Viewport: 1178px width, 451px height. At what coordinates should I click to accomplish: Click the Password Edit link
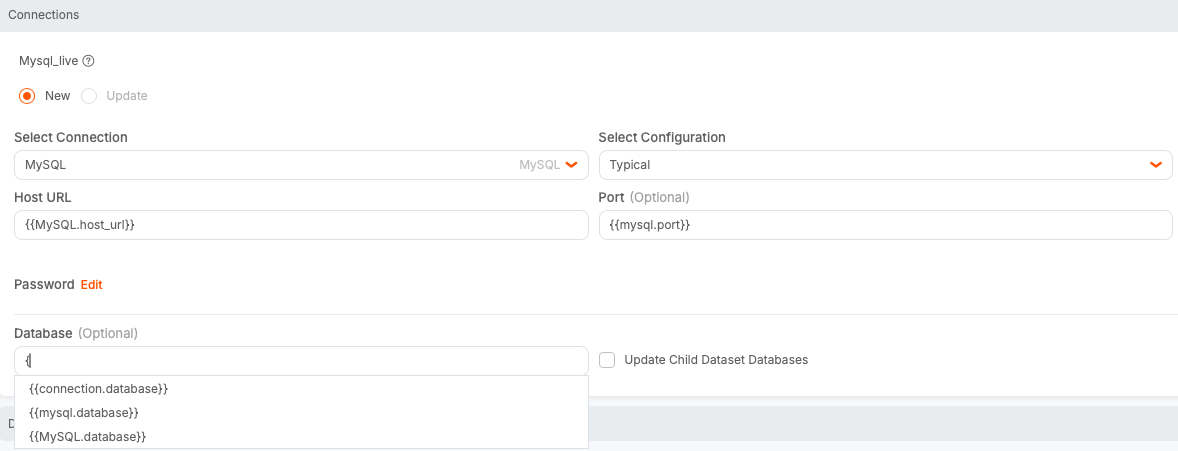coord(92,285)
